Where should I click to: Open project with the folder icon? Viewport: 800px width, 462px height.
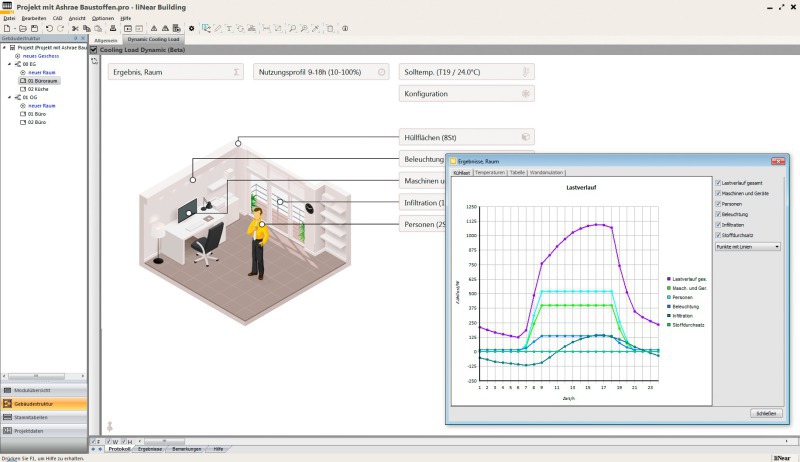(x=23, y=29)
